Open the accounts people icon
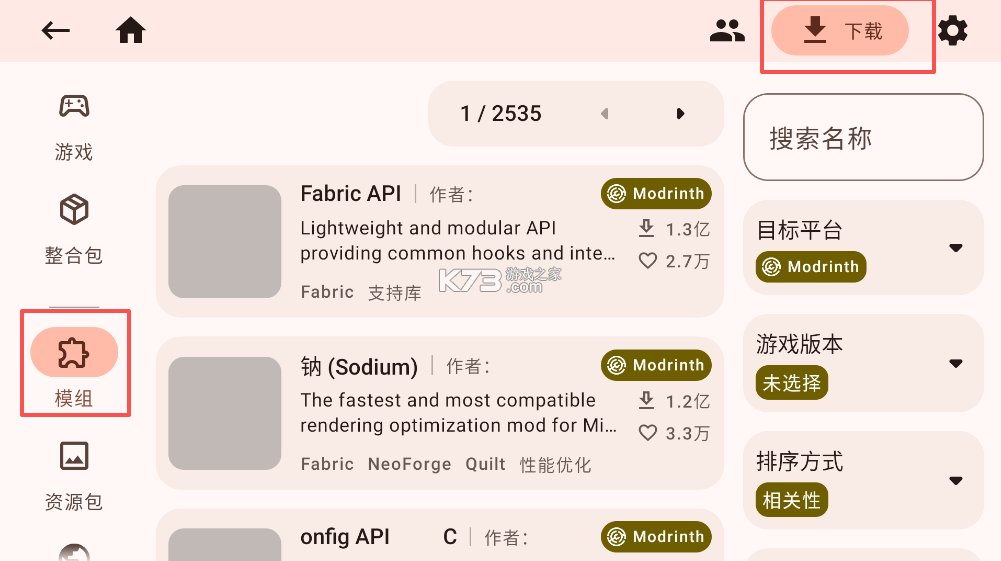The width and height of the screenshot is (1001, 561). click(727, 31)
